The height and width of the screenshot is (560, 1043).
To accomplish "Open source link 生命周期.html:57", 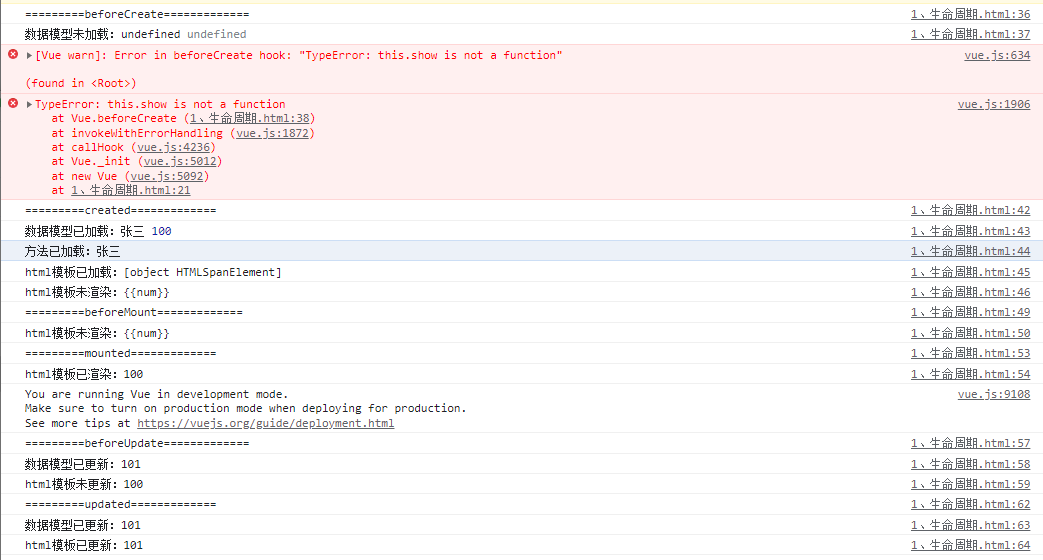I will (970, 444).
